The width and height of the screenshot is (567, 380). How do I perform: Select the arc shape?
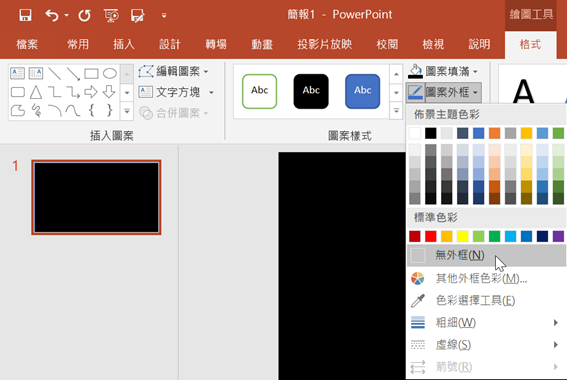(x=55, y=111)
